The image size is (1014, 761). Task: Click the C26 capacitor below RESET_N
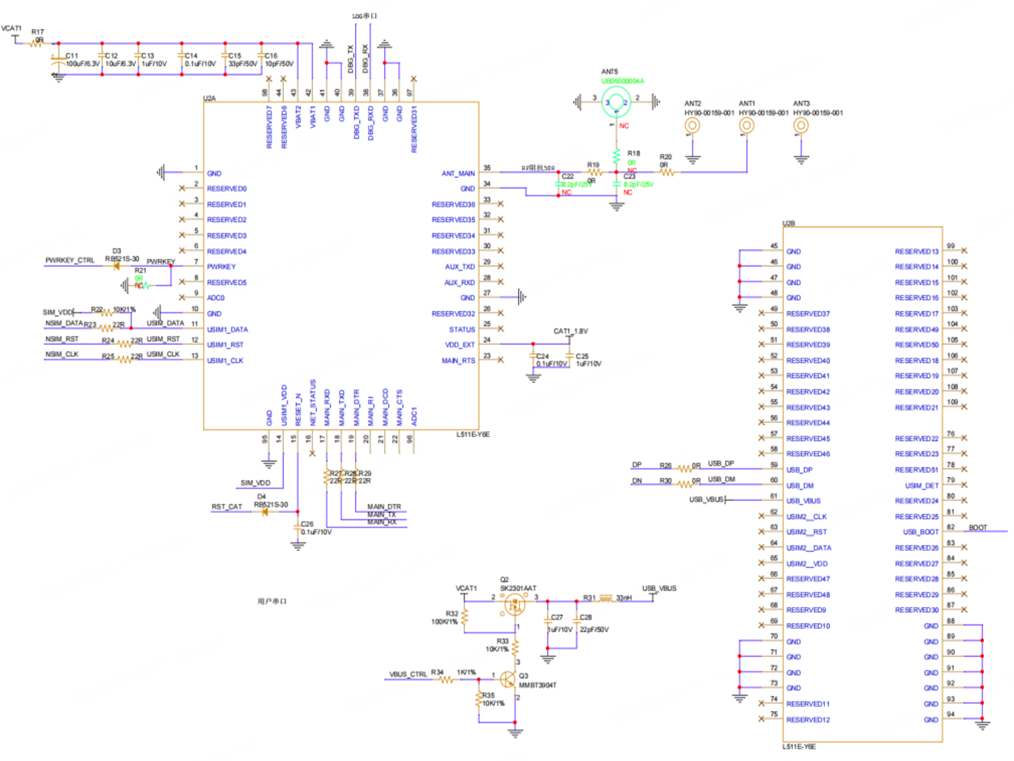point(297,528)
